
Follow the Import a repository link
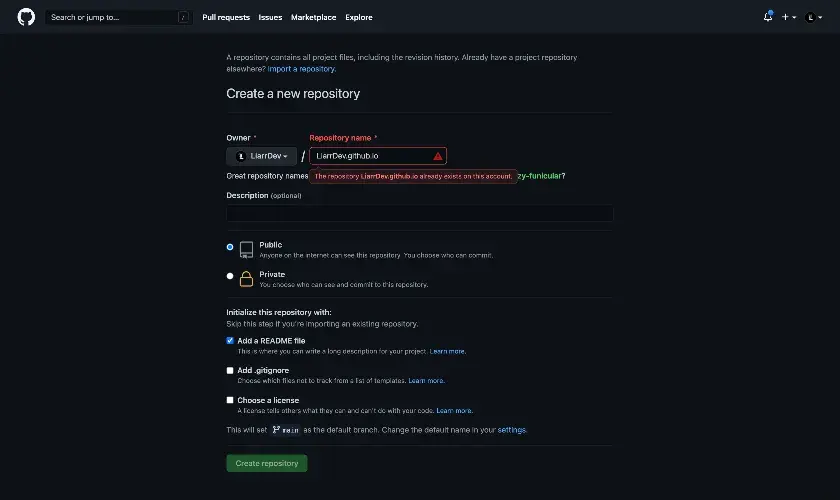[301, 69]
